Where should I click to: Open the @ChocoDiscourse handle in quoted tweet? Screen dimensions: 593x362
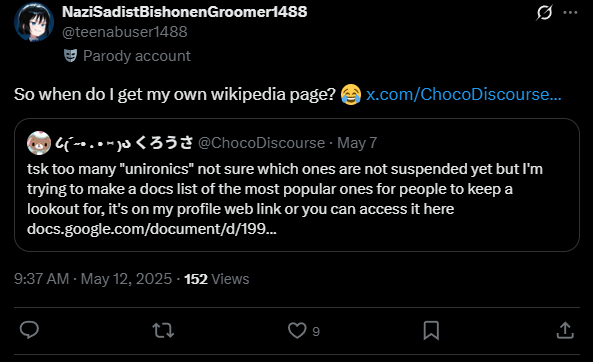pyautogui.click(x=261, y=143)
